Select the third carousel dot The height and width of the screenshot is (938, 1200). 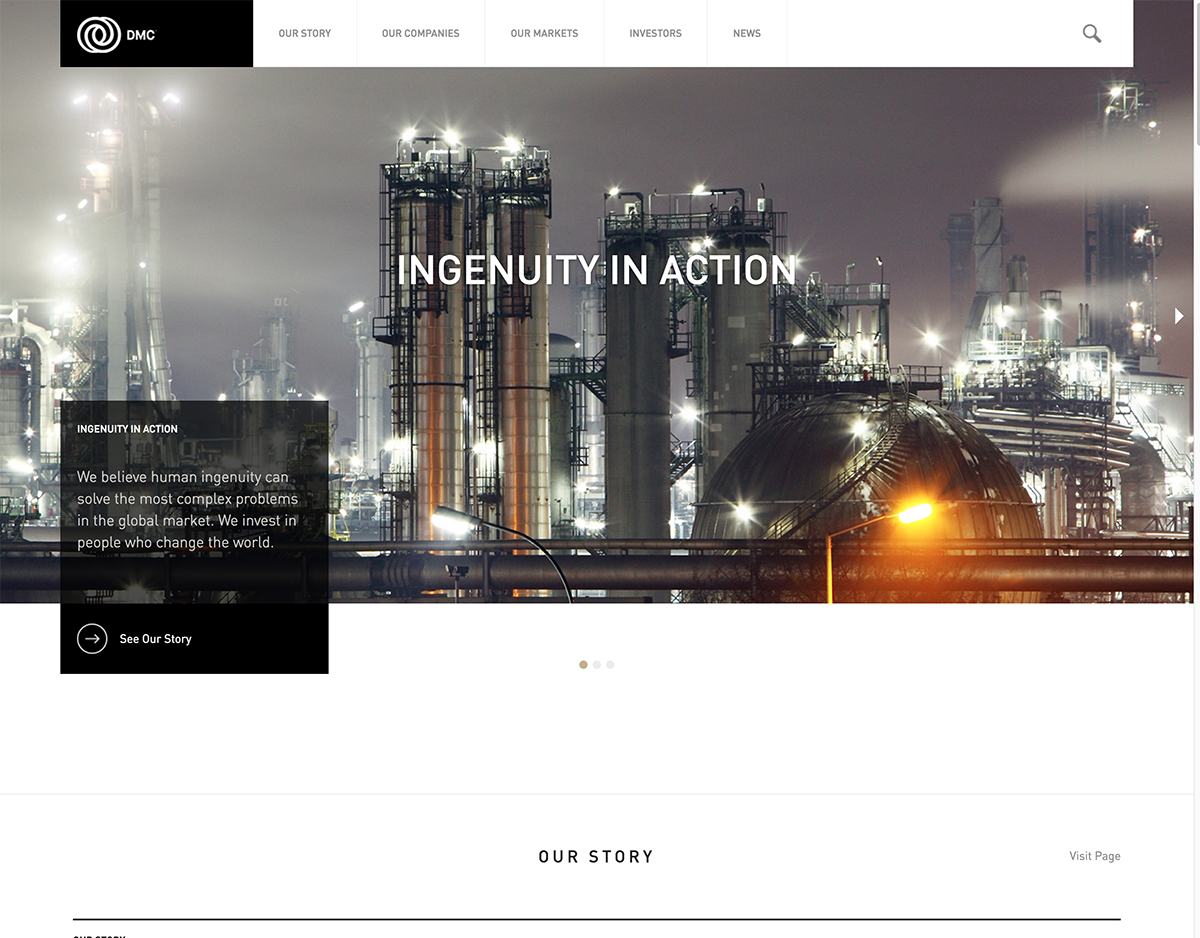click(610, 664)
